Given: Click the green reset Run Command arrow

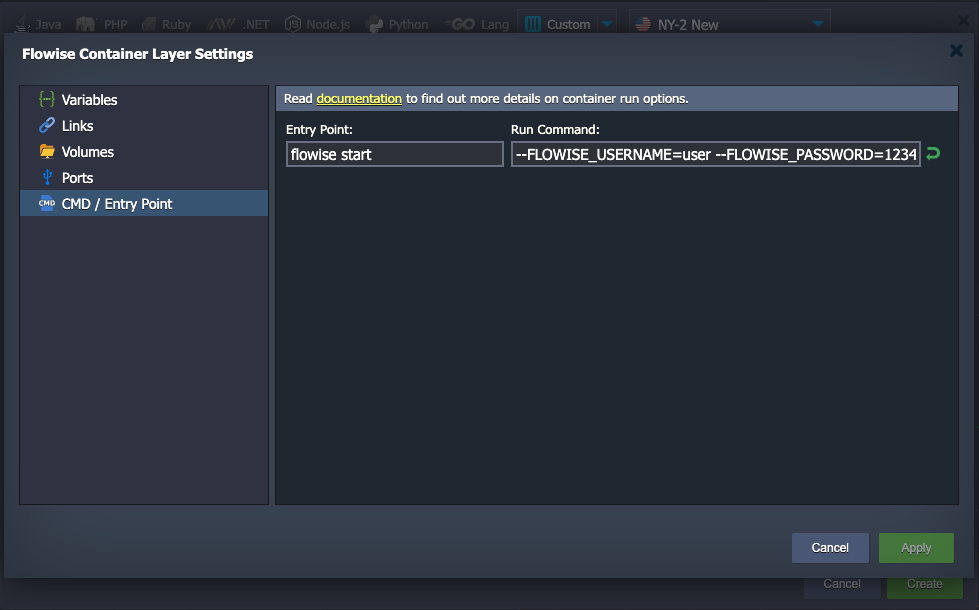Looking at the screenshot, I should click(x=933, y=154).
